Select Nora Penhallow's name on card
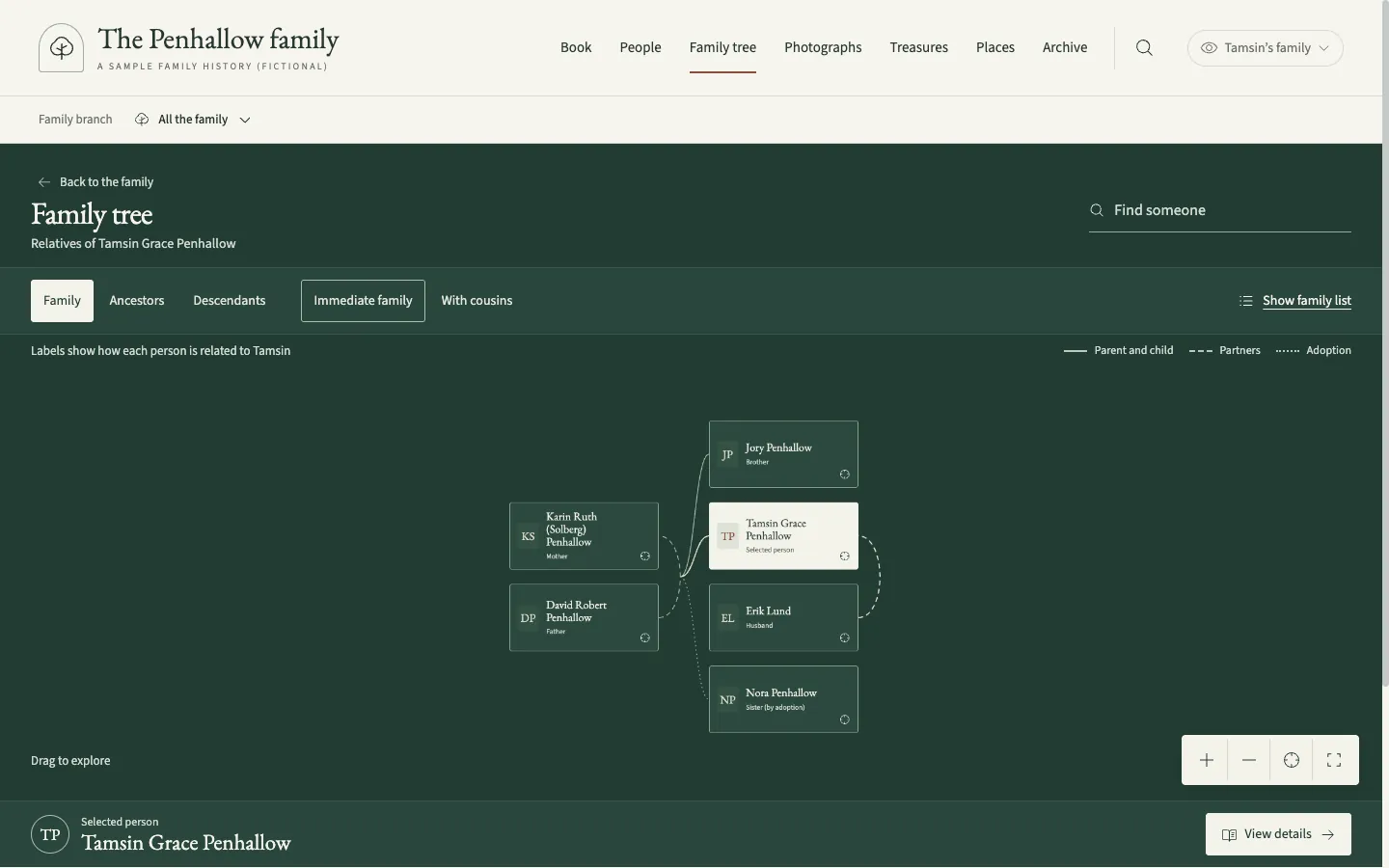Screen dimensions: 1389x868 781,693
